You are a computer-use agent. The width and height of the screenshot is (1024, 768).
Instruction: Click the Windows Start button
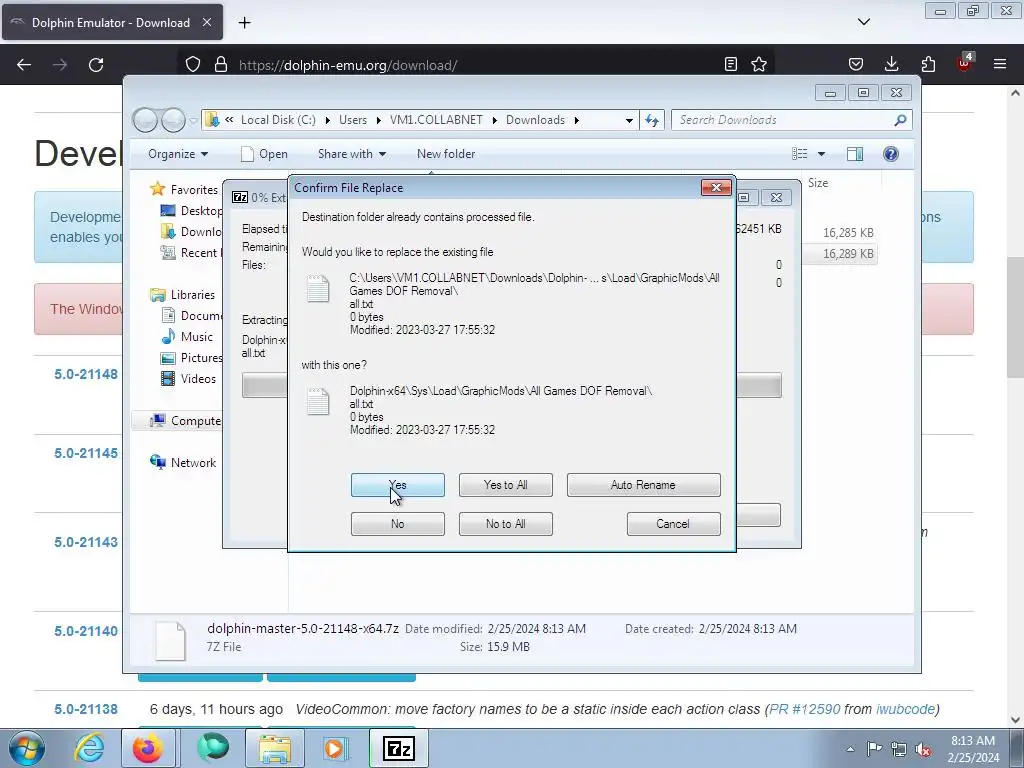click(x=27, y=748)
